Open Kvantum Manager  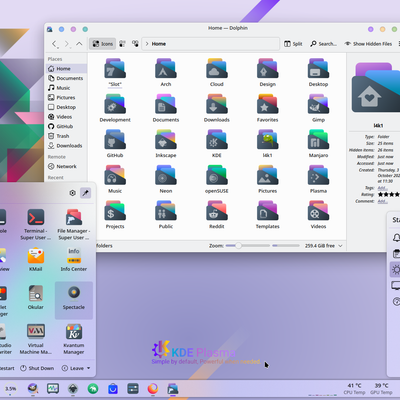coord(74,339)
